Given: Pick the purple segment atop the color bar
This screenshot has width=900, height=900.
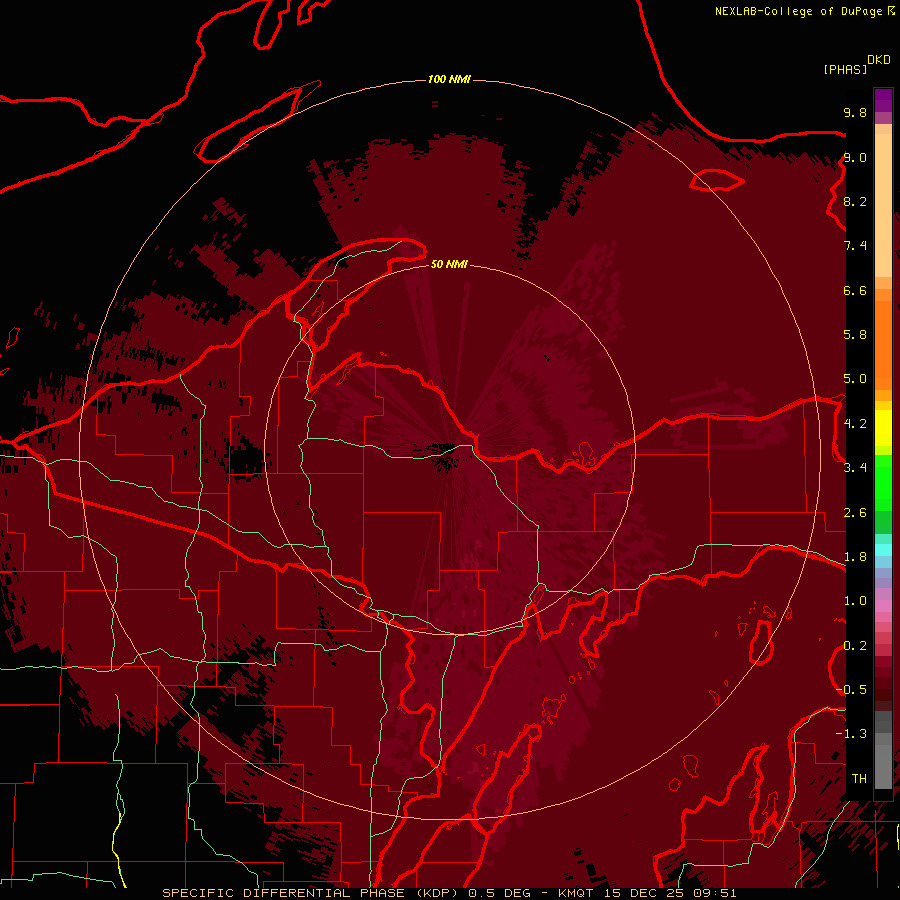Looking at the screenshot, I should 883,100.
